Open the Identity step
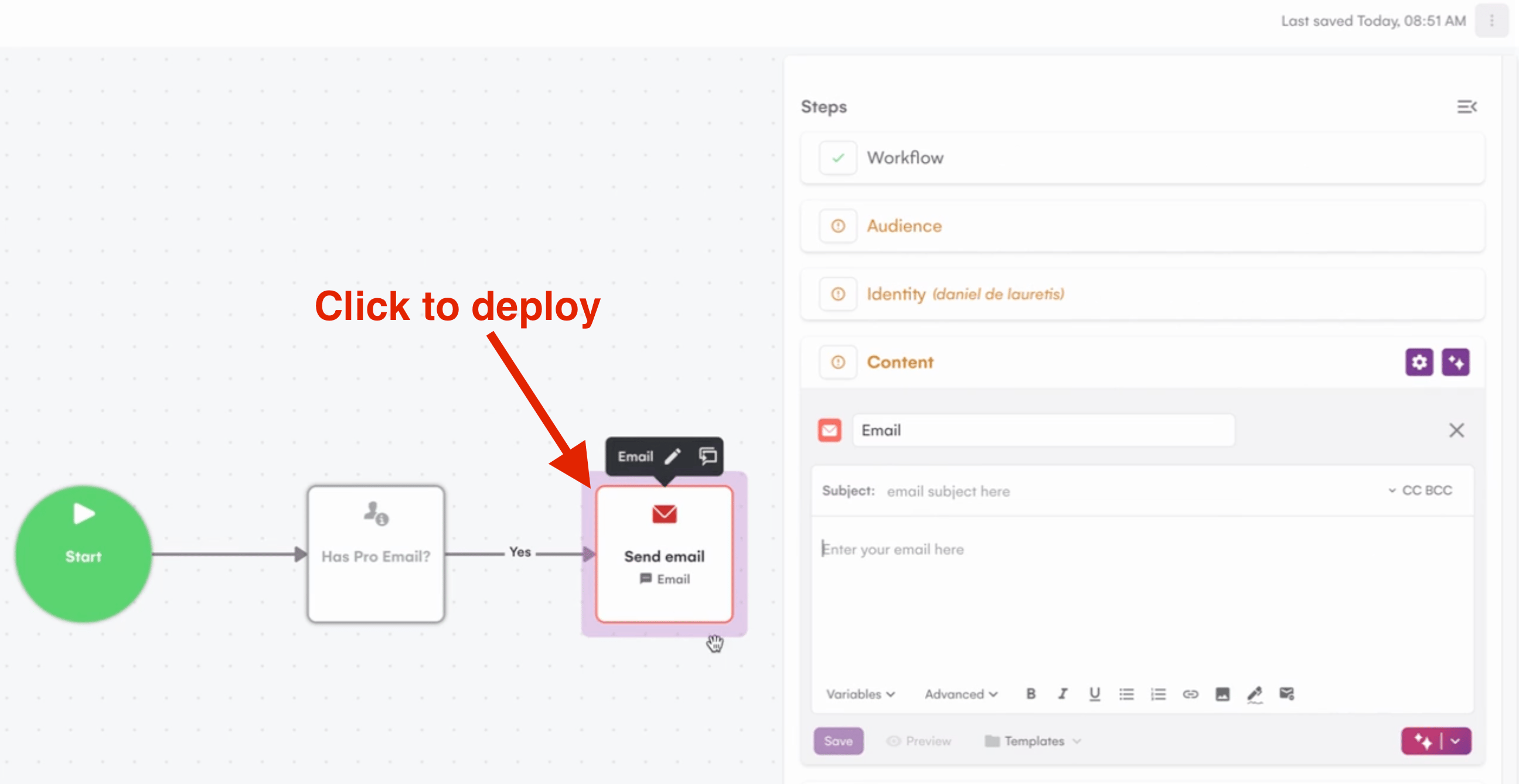This screenshot has width=1519, height=784. click(x=1142, y=294)
